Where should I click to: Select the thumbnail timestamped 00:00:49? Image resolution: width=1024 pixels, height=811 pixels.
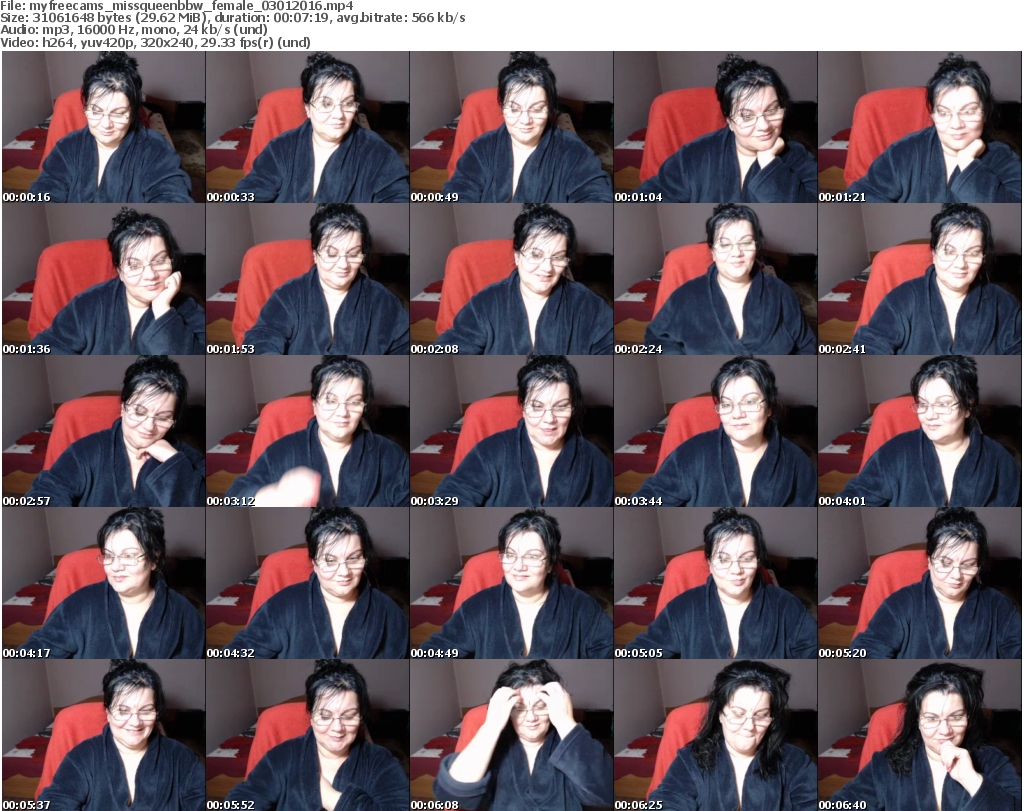point(511,127)
